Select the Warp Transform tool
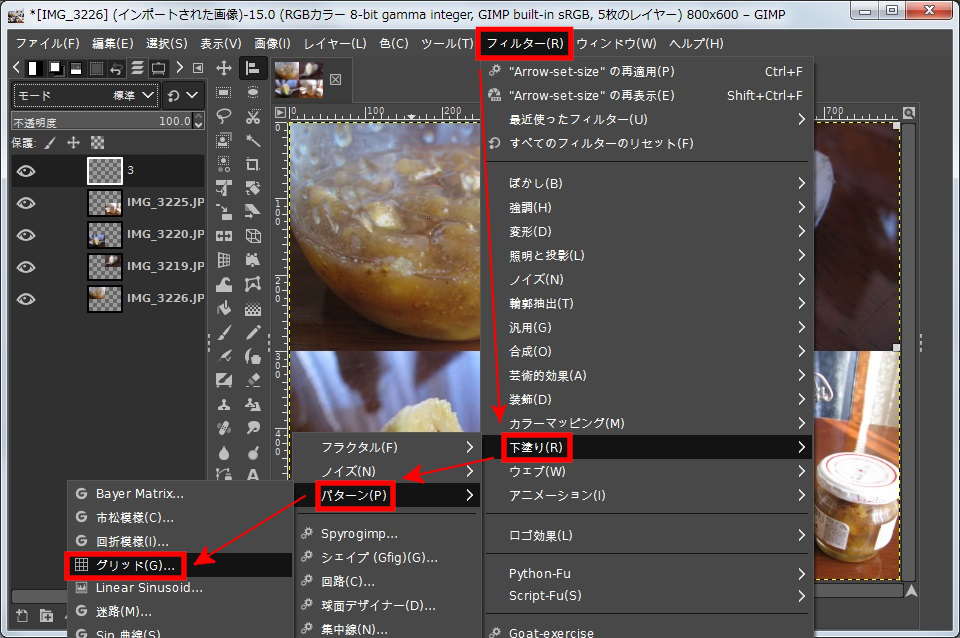This screenshot has height=638, width=960. click(x=224, y=284)
